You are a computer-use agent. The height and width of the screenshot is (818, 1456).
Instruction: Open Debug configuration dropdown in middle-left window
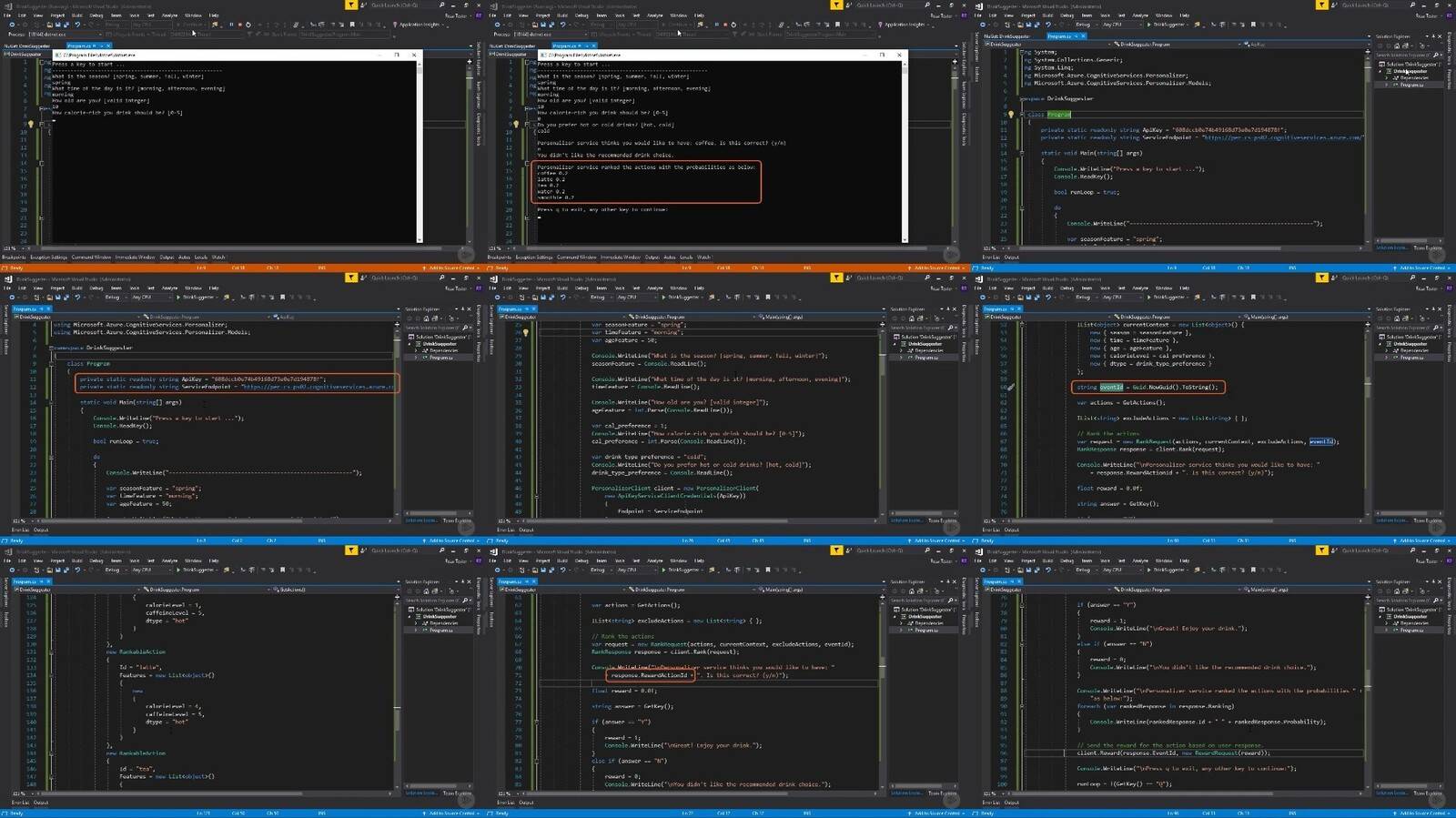116,297
